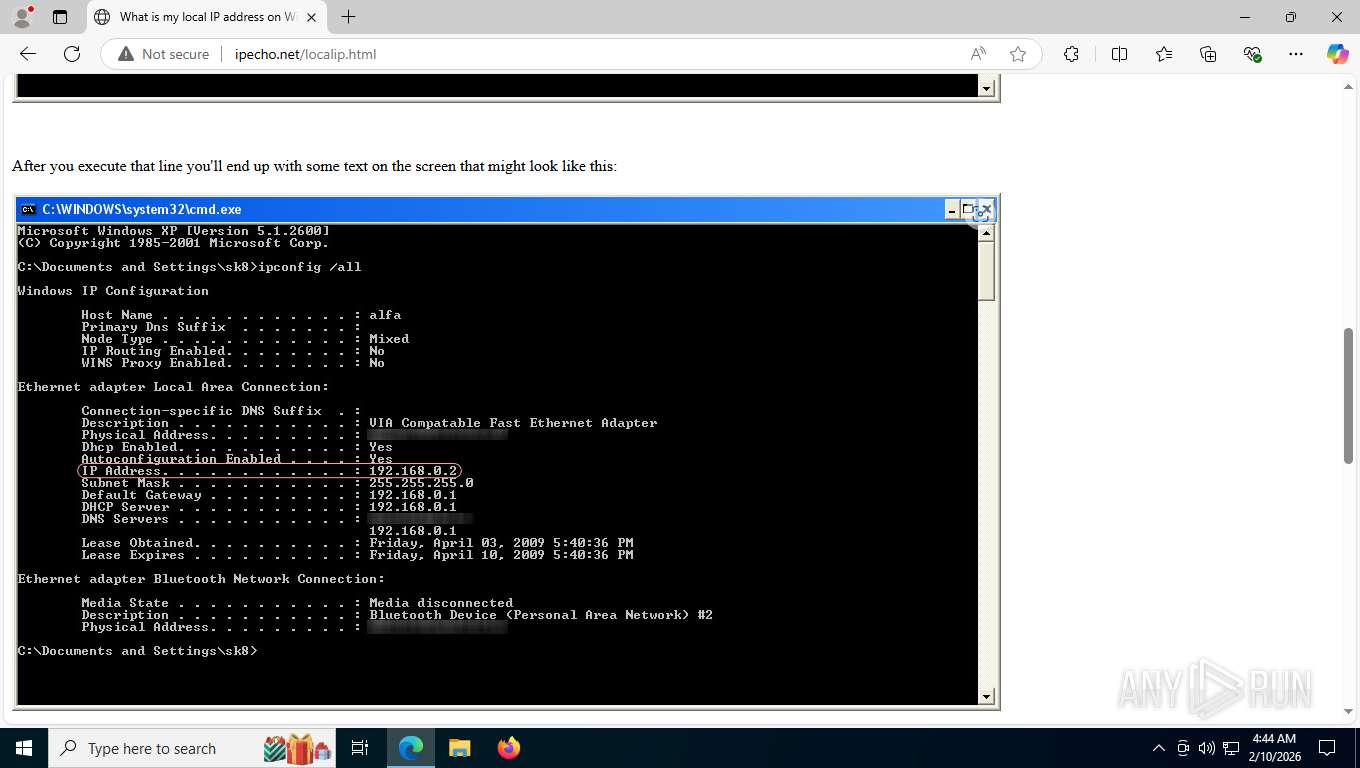Restore down the Edge browser window
1360x768 pixels.
tap(1291, 17)
